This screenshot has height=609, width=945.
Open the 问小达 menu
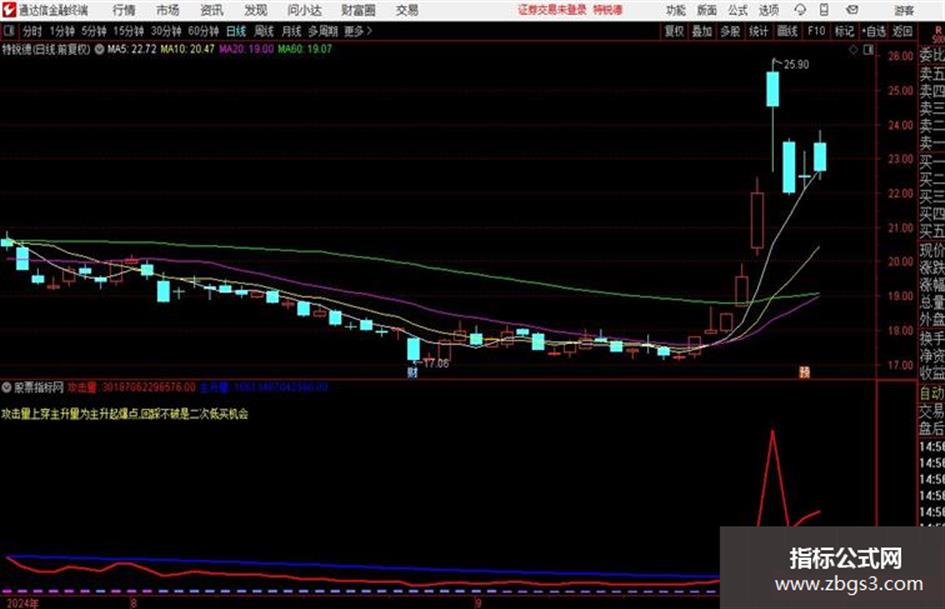pyautogui.click(x=304, y=10)
